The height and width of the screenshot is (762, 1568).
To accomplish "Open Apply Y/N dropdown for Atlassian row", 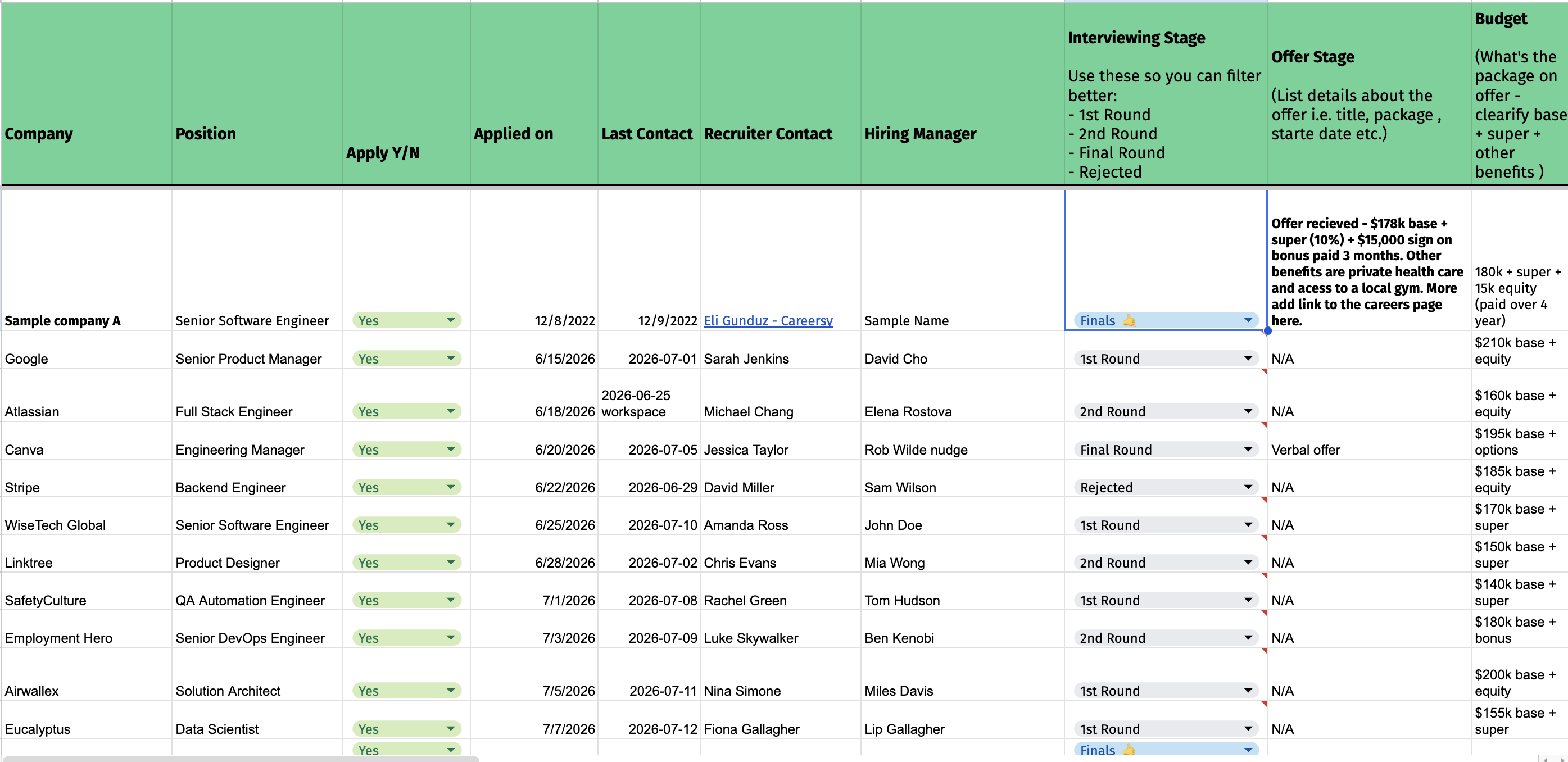I will (x=406, y=411).
